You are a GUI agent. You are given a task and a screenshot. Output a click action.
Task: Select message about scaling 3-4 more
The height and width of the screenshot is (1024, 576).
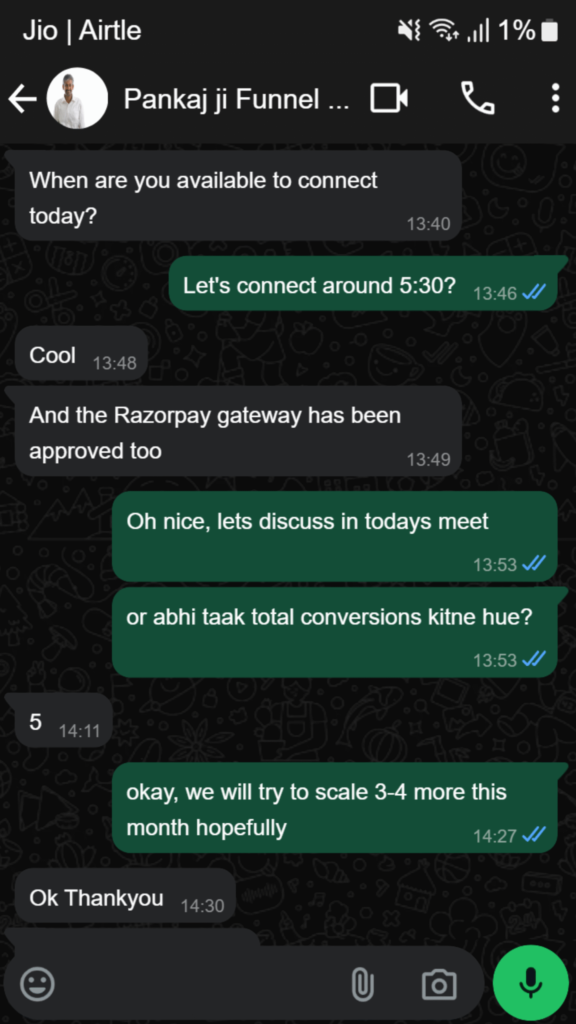click(335, 808)
